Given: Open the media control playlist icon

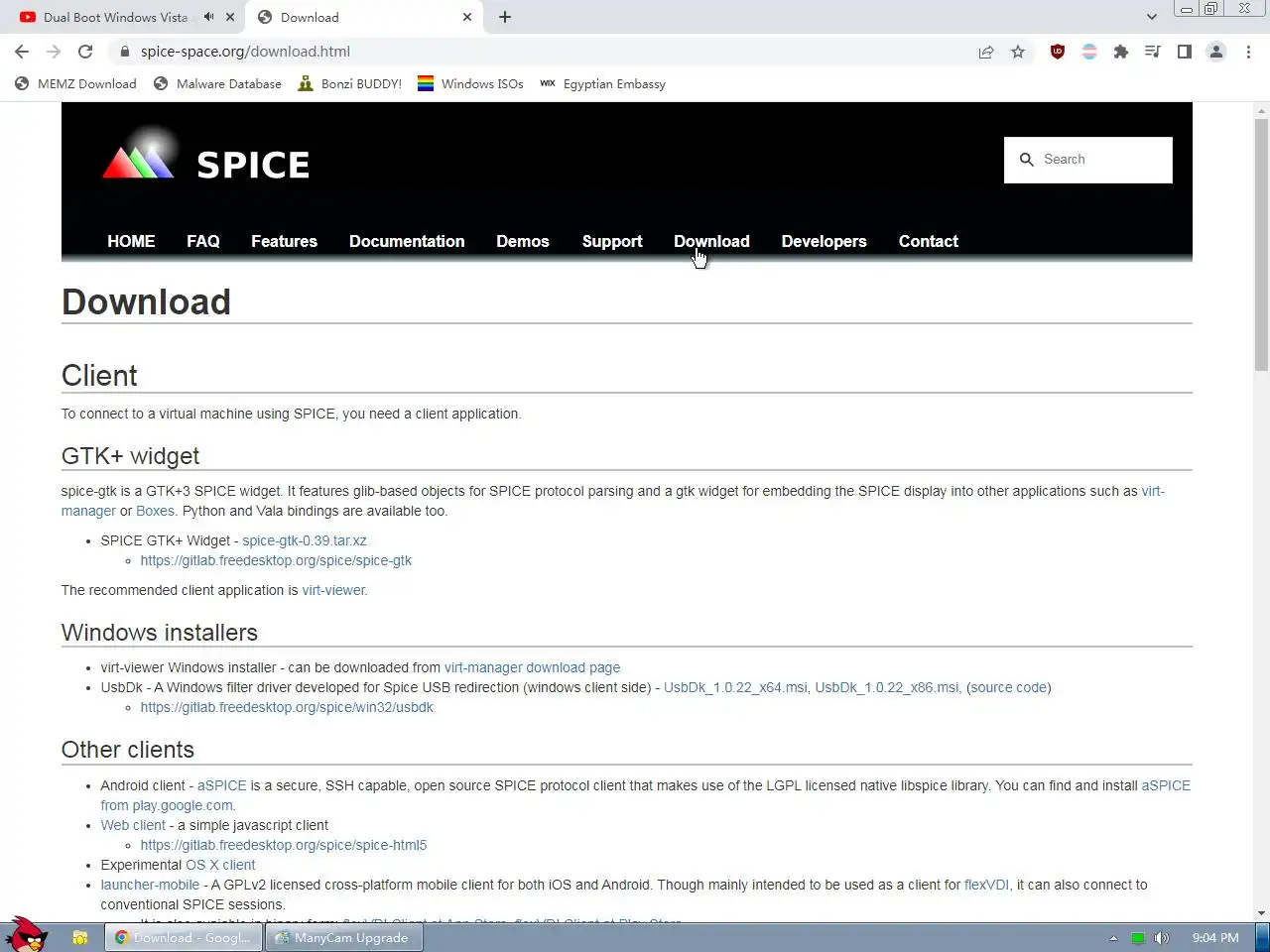Looking at the screenshot, I should 1153,52.
